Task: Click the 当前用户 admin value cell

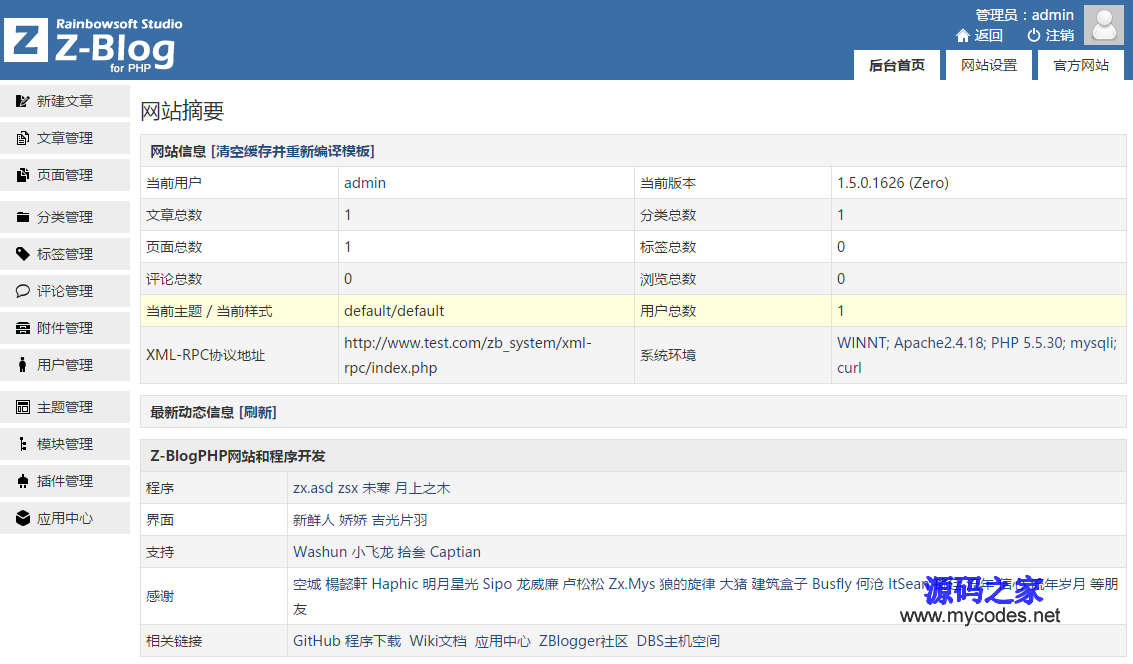Action: [x=486, y=183]
